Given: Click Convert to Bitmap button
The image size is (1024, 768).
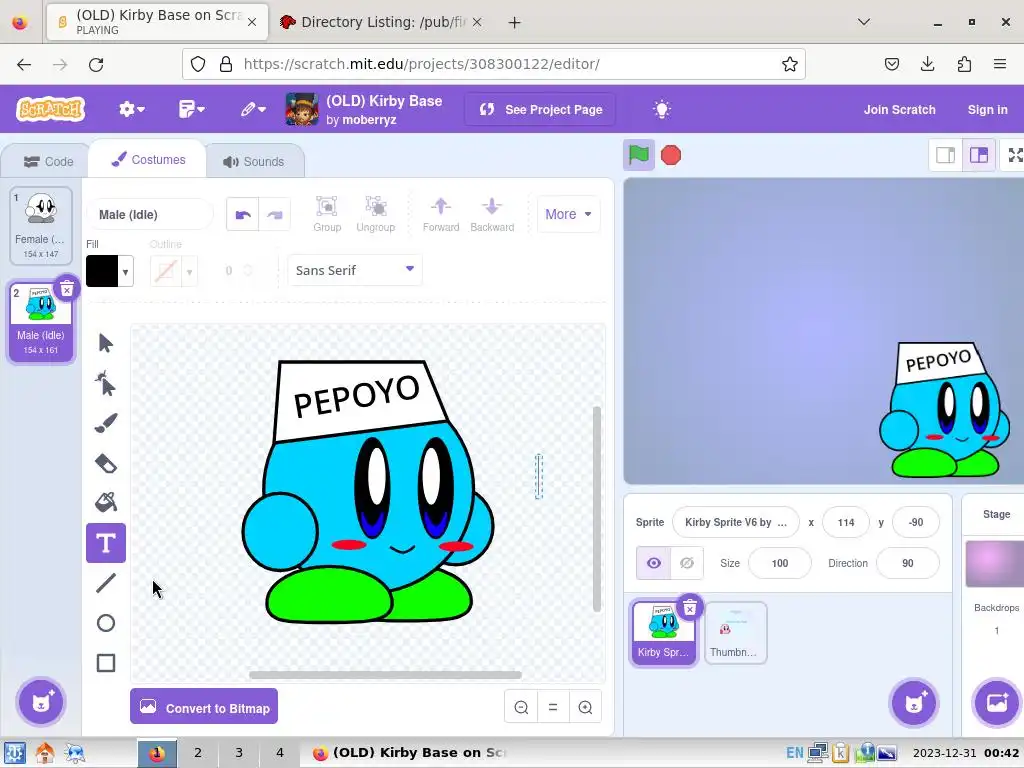Looking at the screenshot, I should click(x=204, y=707).
